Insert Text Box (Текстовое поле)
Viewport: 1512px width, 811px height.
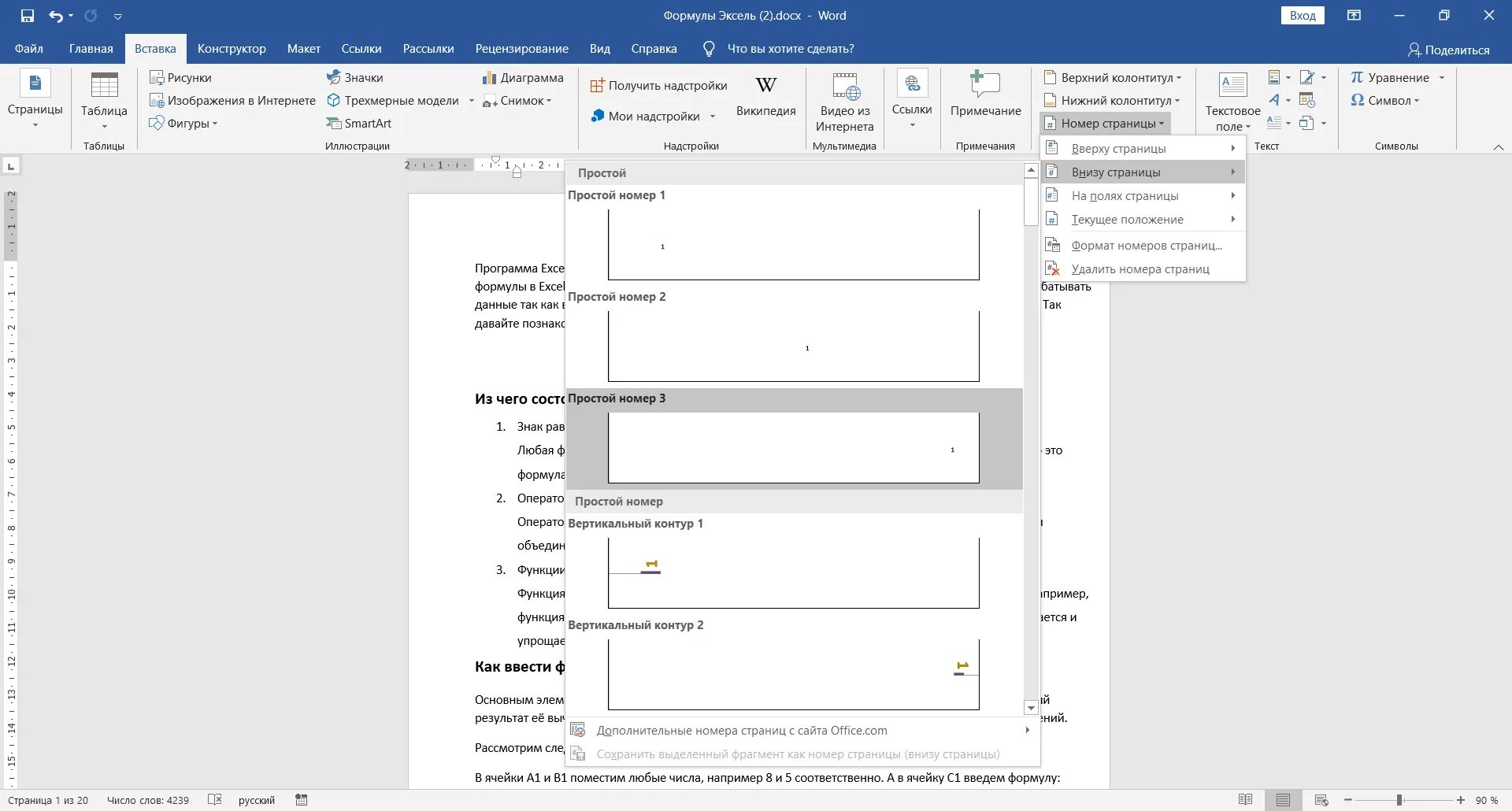(1232, 101)
